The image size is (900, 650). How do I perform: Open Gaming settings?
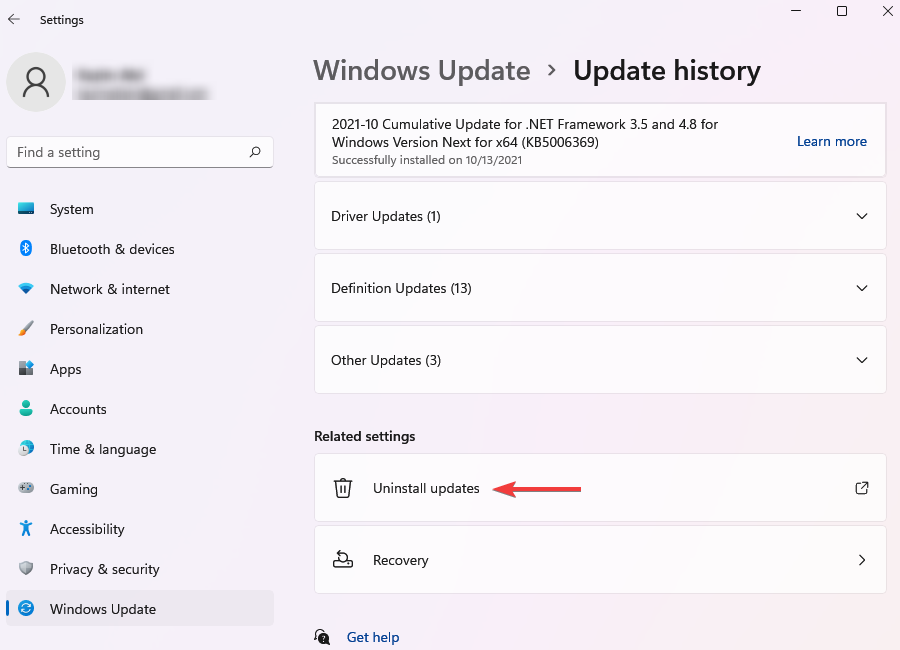point(139,489)
